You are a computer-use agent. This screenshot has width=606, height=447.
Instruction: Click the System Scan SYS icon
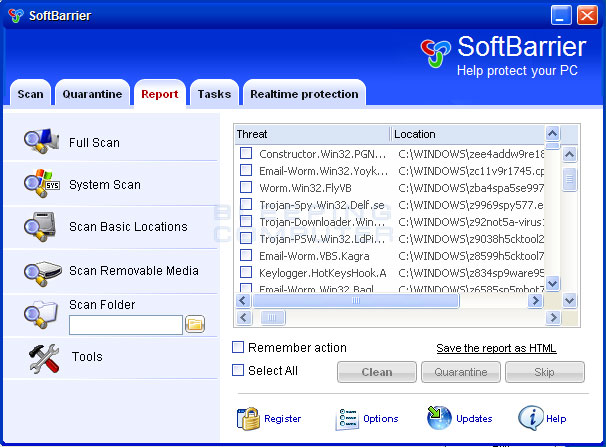(41, 183)
